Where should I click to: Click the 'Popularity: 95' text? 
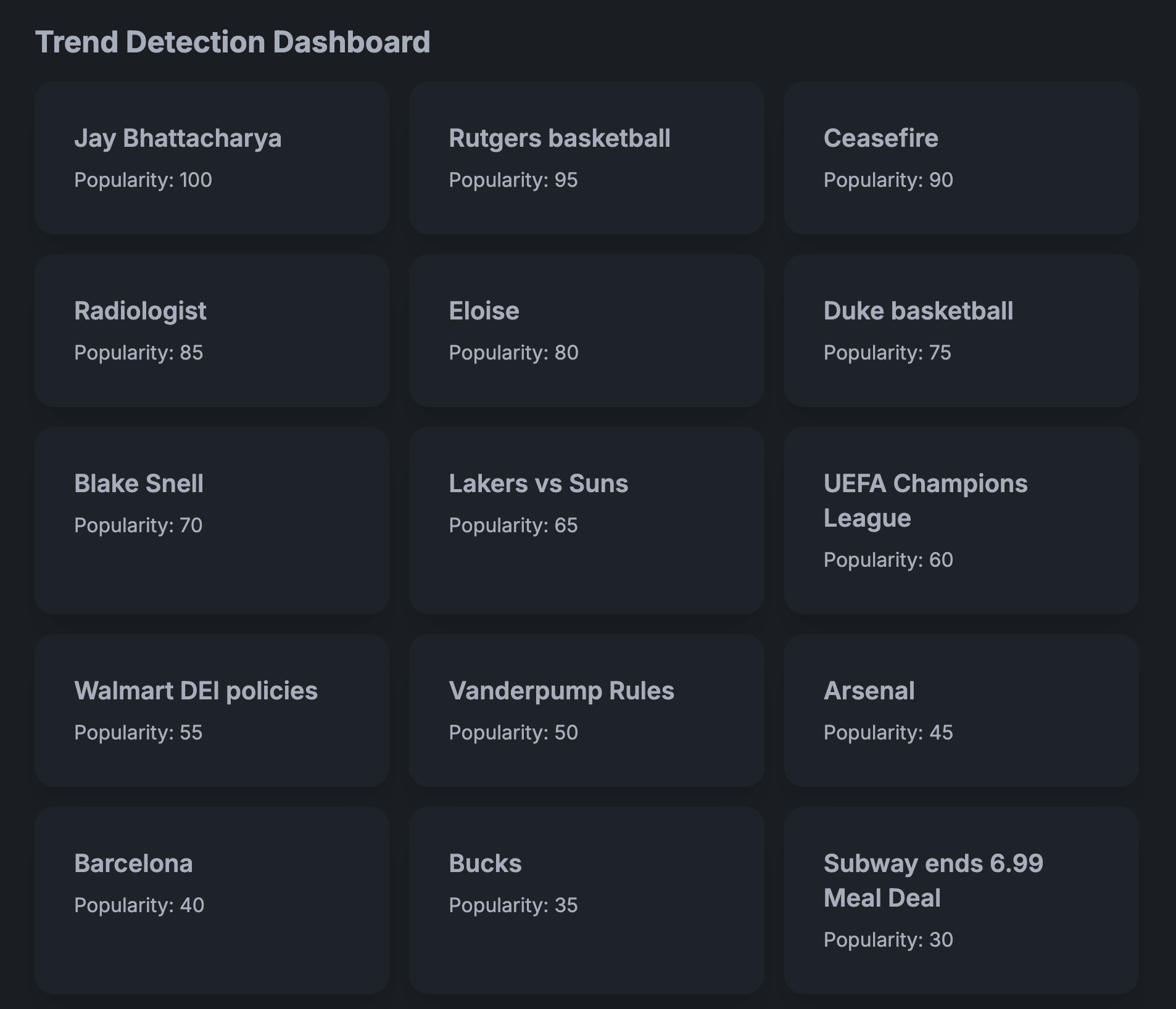(x=513, y=180)
